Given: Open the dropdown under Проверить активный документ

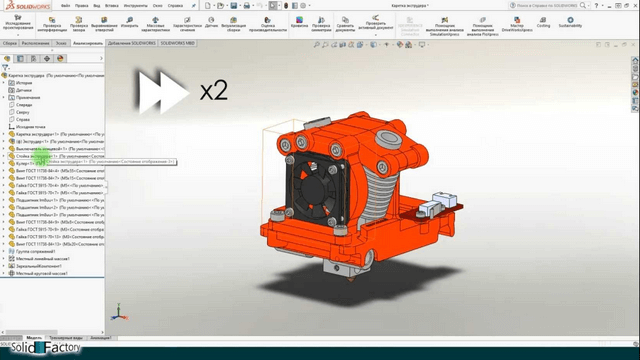Looking at the screenshot, I should coord(376,35).
